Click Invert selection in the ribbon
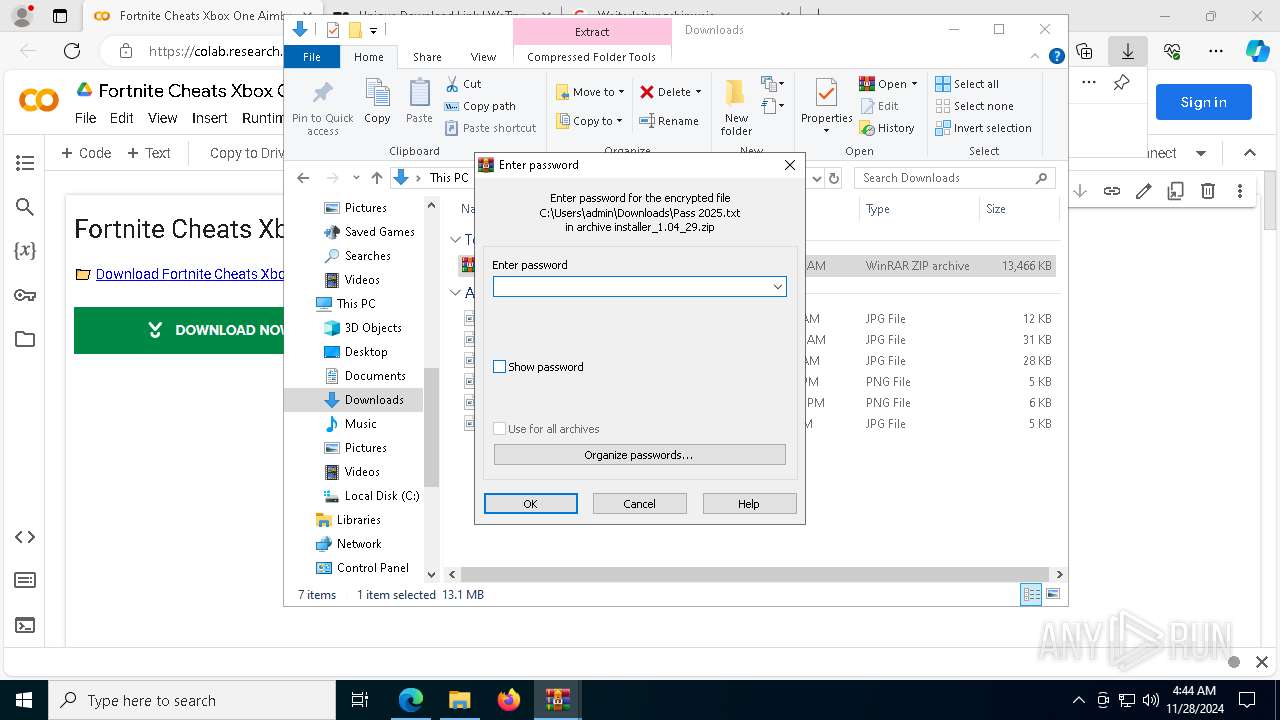The width and height of the screenshot is (1280, 720). [984, 128]
